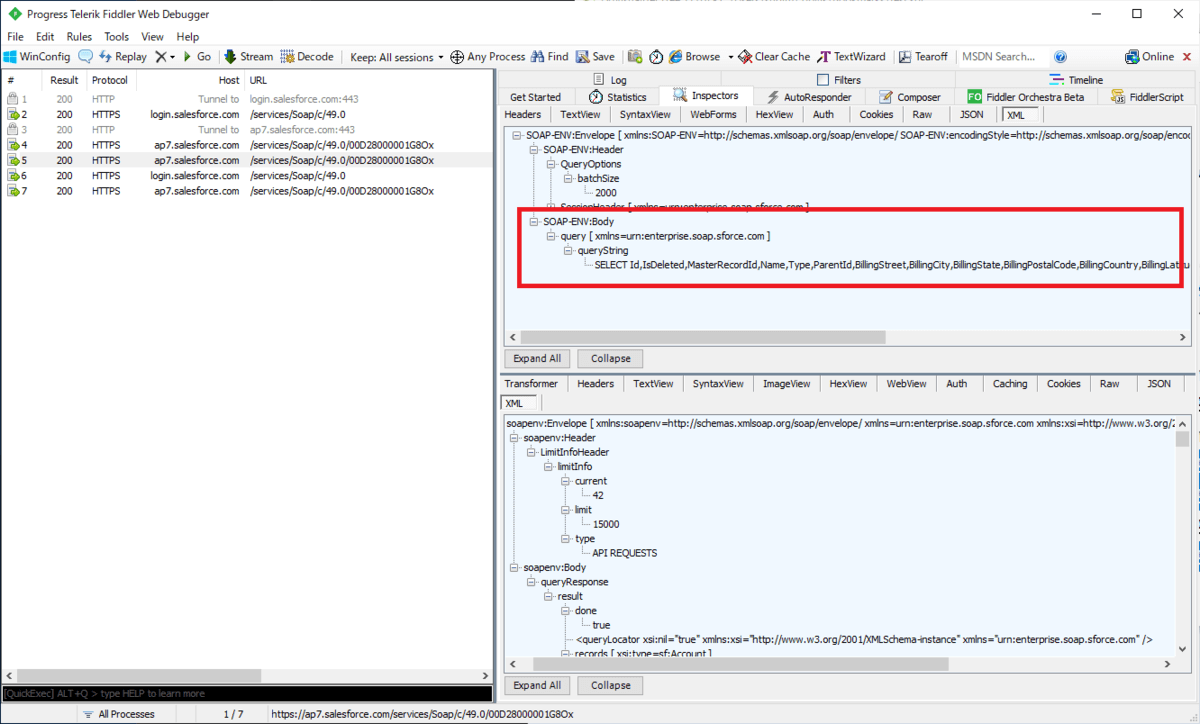The height and width of the screenshot is (724, 1200).
Task: Select session 2 login.salesforce.com row
Action: (x=247, y=114)
